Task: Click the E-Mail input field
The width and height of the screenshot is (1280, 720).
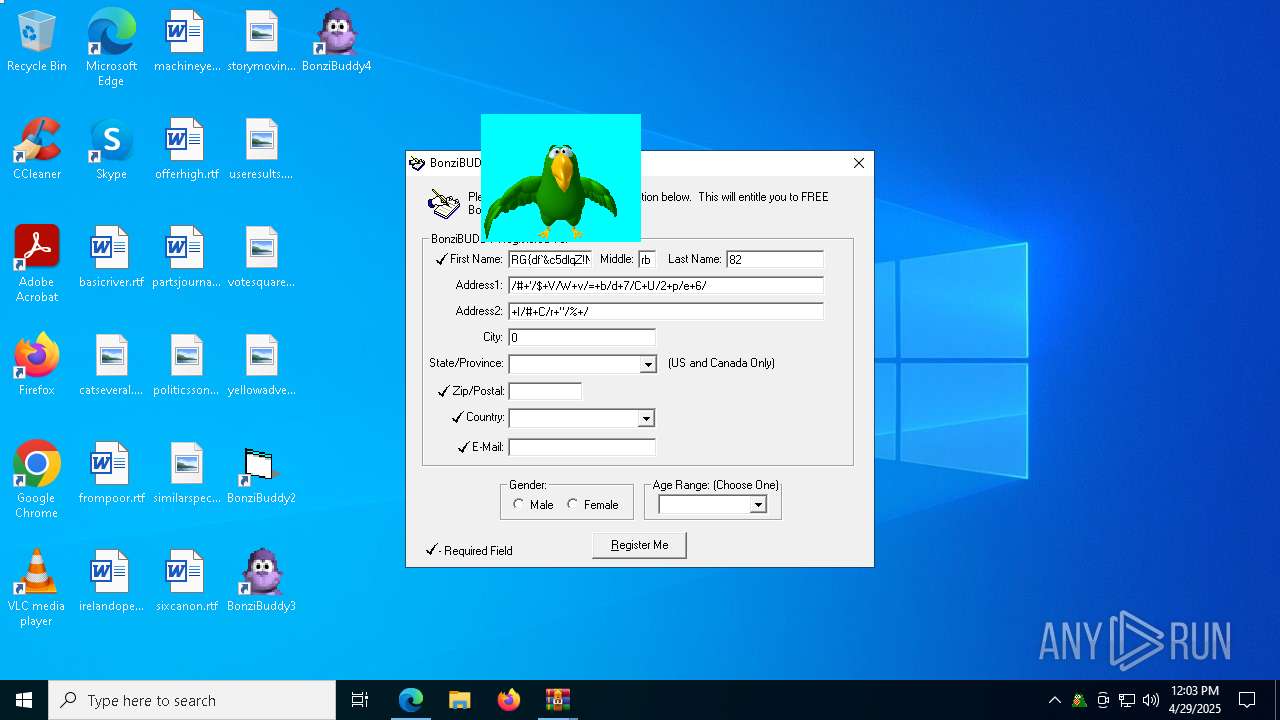Action: click(x=582, y=447)
